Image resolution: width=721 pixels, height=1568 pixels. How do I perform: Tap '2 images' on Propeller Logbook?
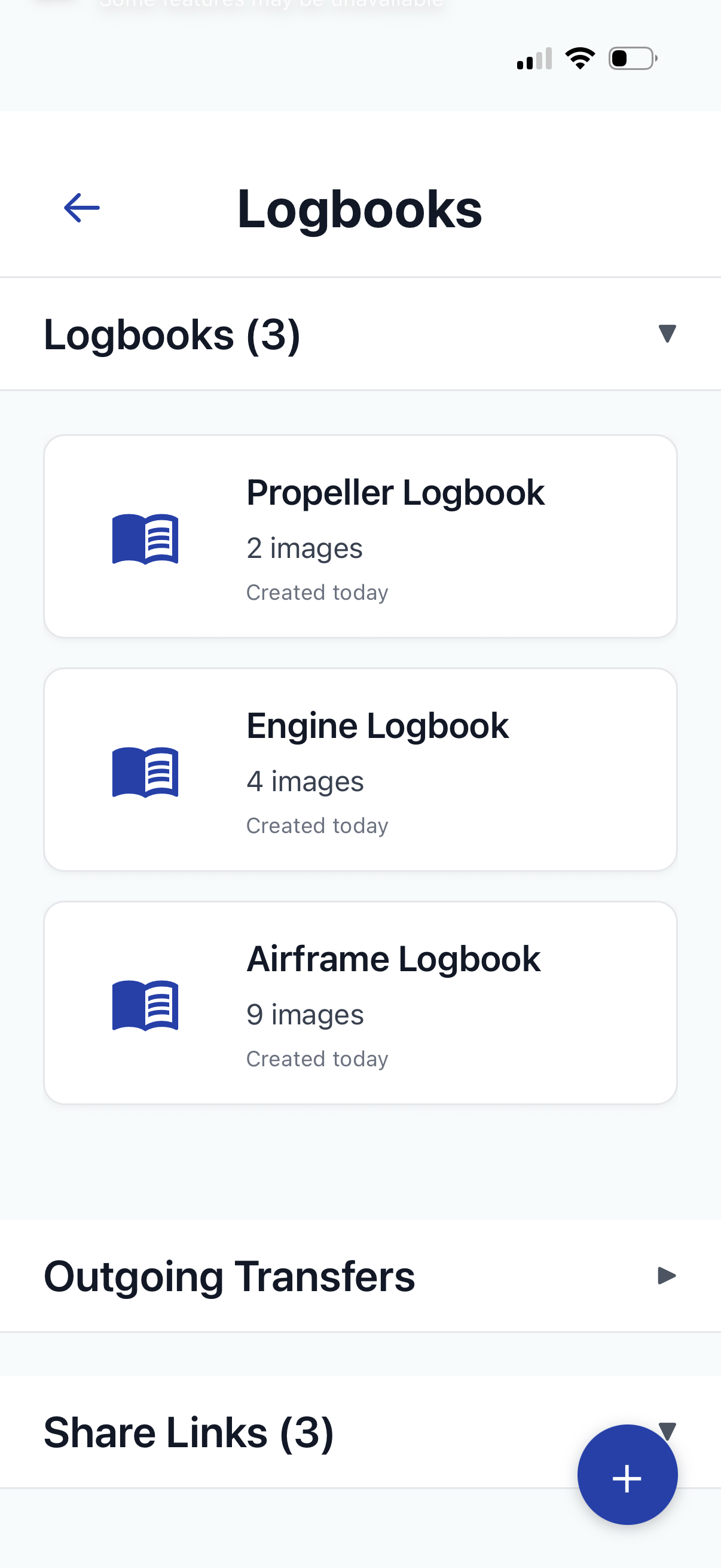(304, 547)
